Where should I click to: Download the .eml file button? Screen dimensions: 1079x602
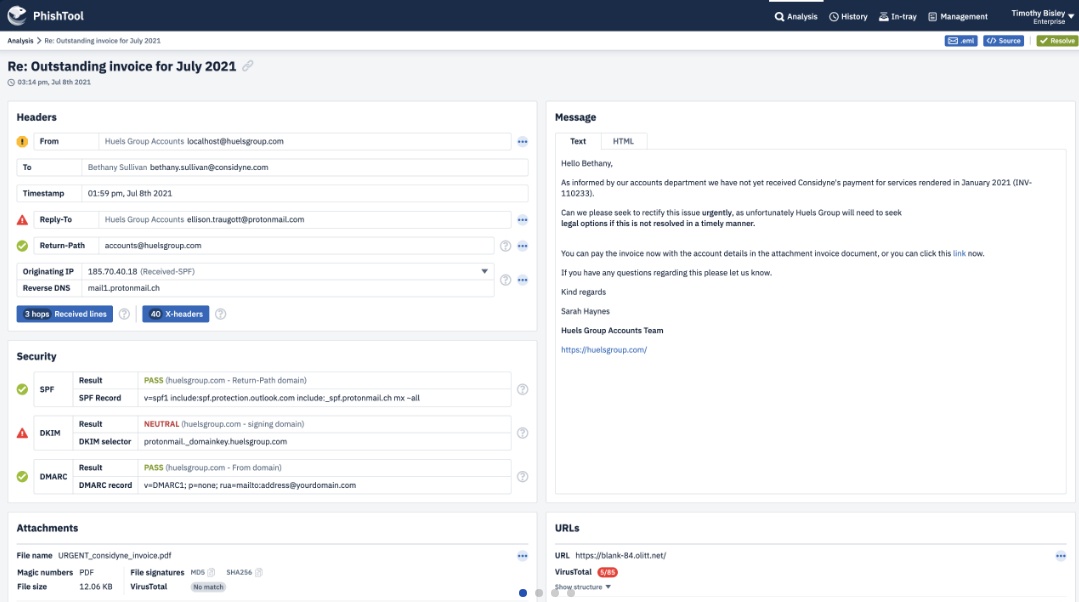tap(961, 41)
